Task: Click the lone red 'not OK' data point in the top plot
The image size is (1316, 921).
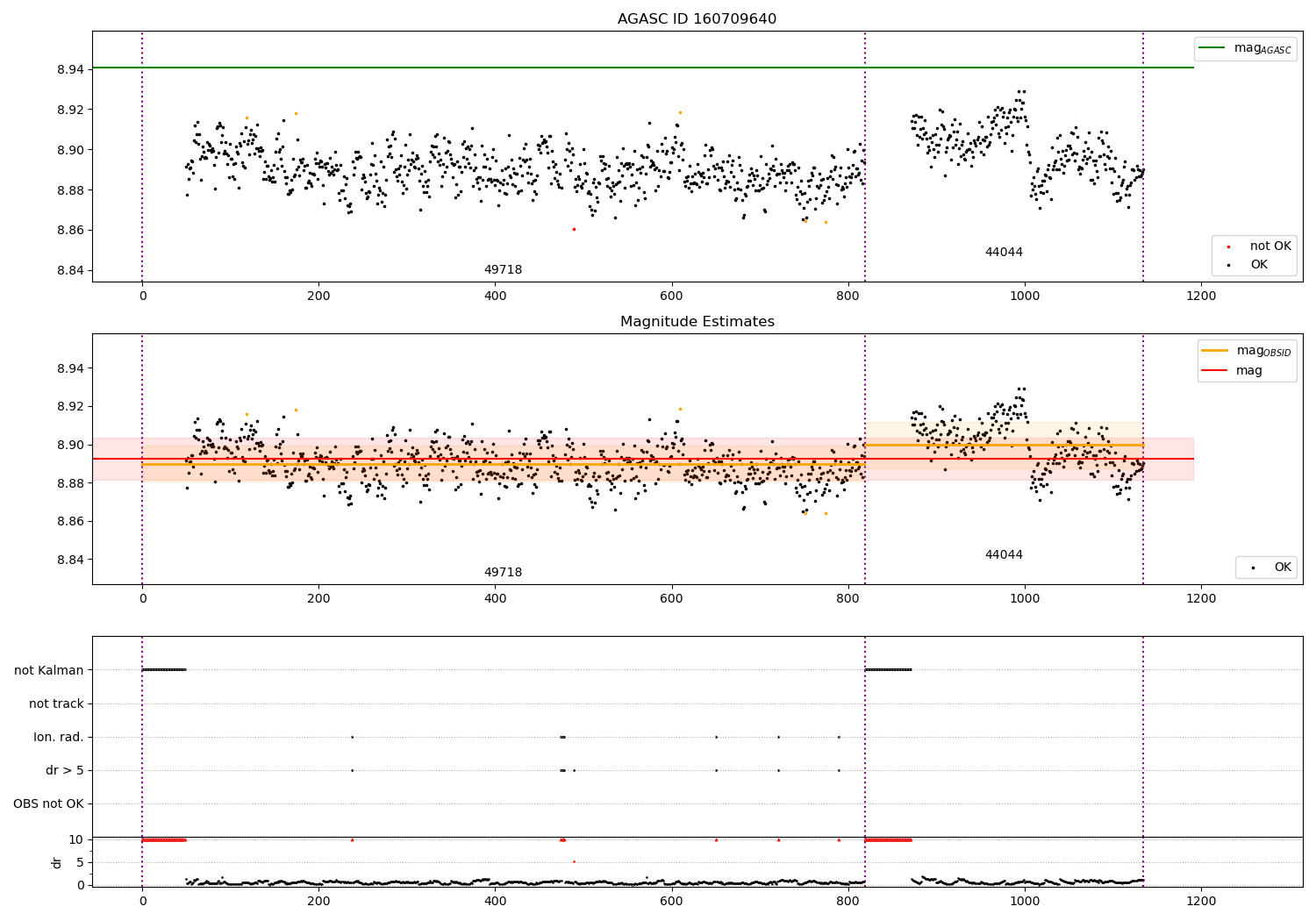Action: [x=574, y=229]
